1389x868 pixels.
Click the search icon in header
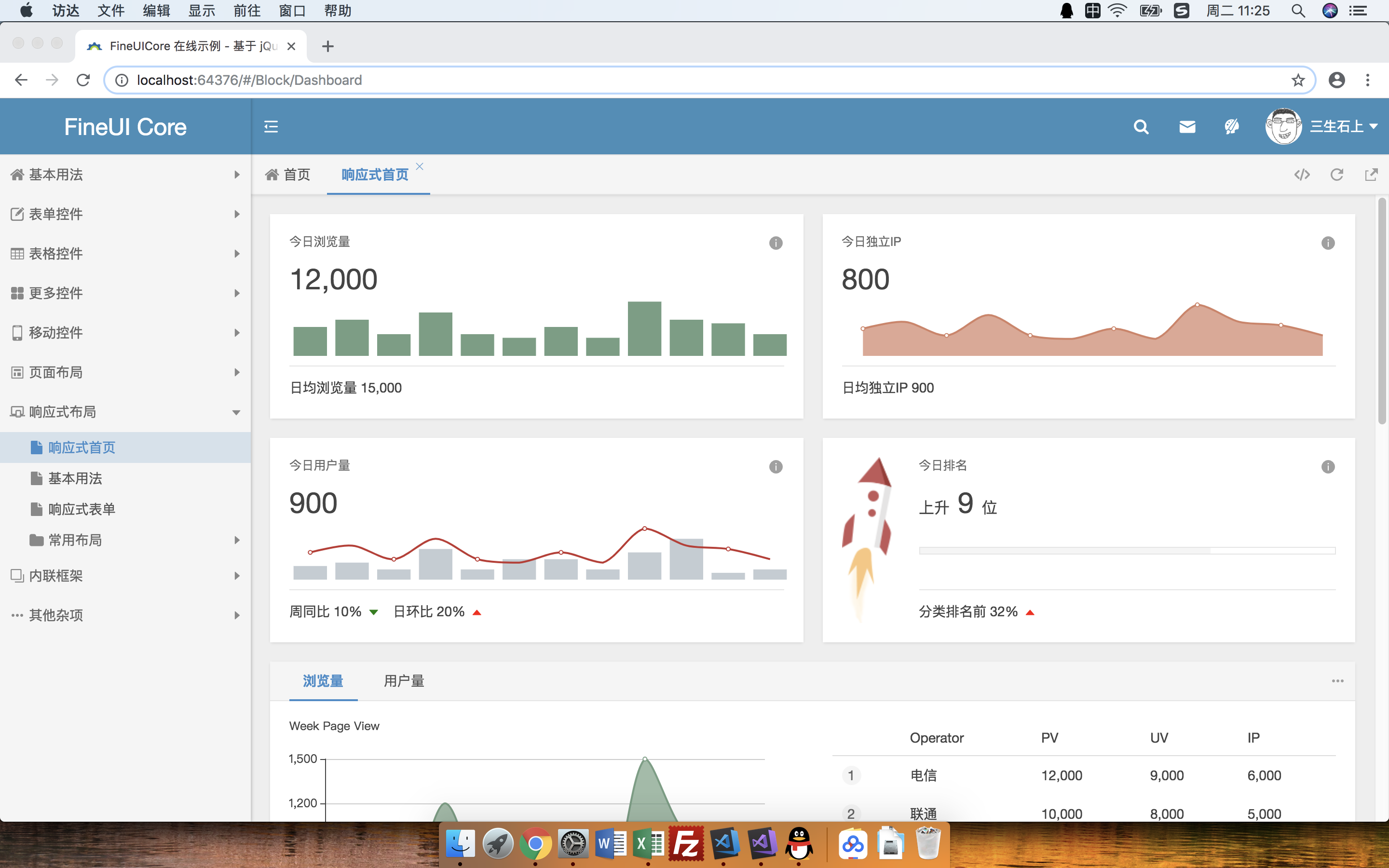tap(1141, 127)
